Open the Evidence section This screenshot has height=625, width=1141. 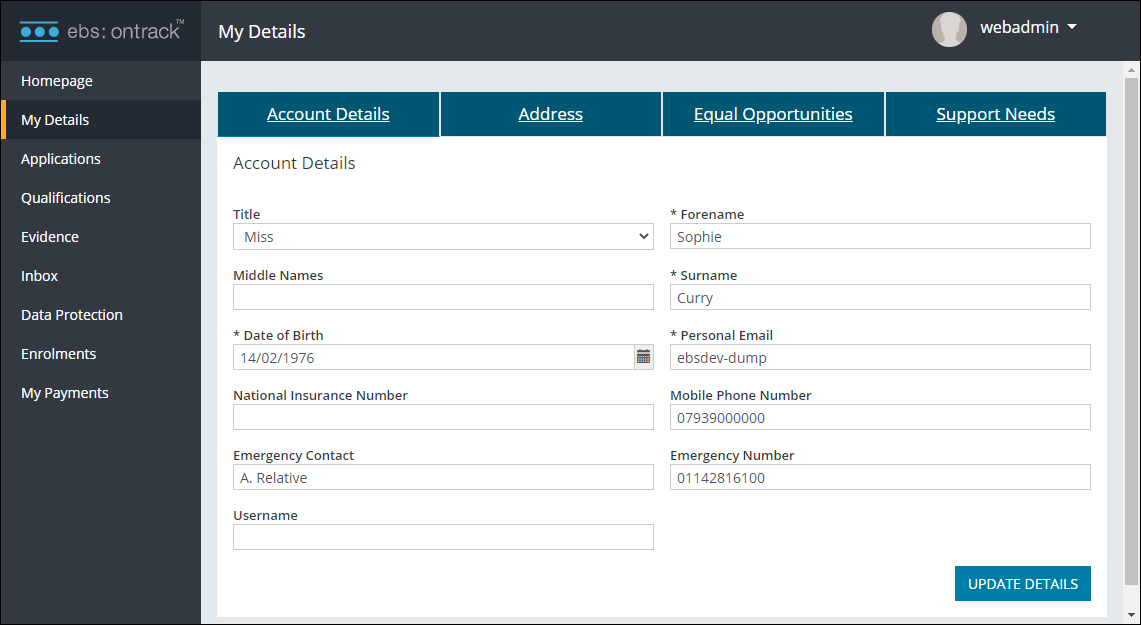point(49,236)
